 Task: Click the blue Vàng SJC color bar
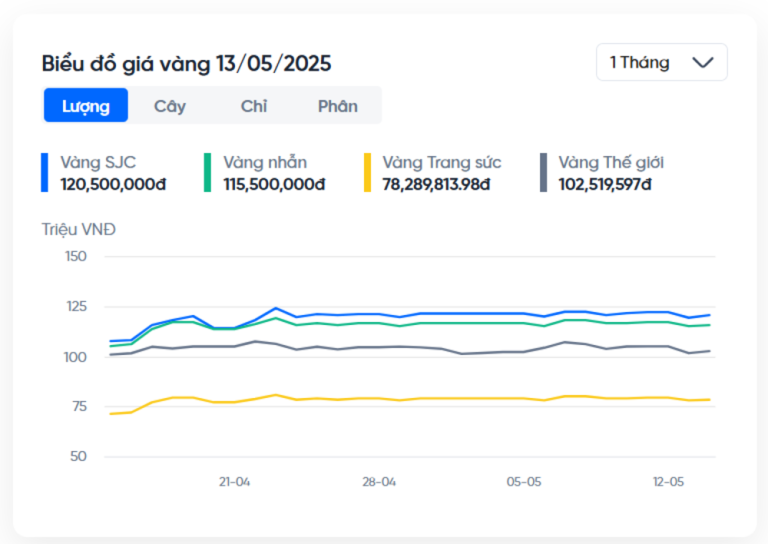45,172
